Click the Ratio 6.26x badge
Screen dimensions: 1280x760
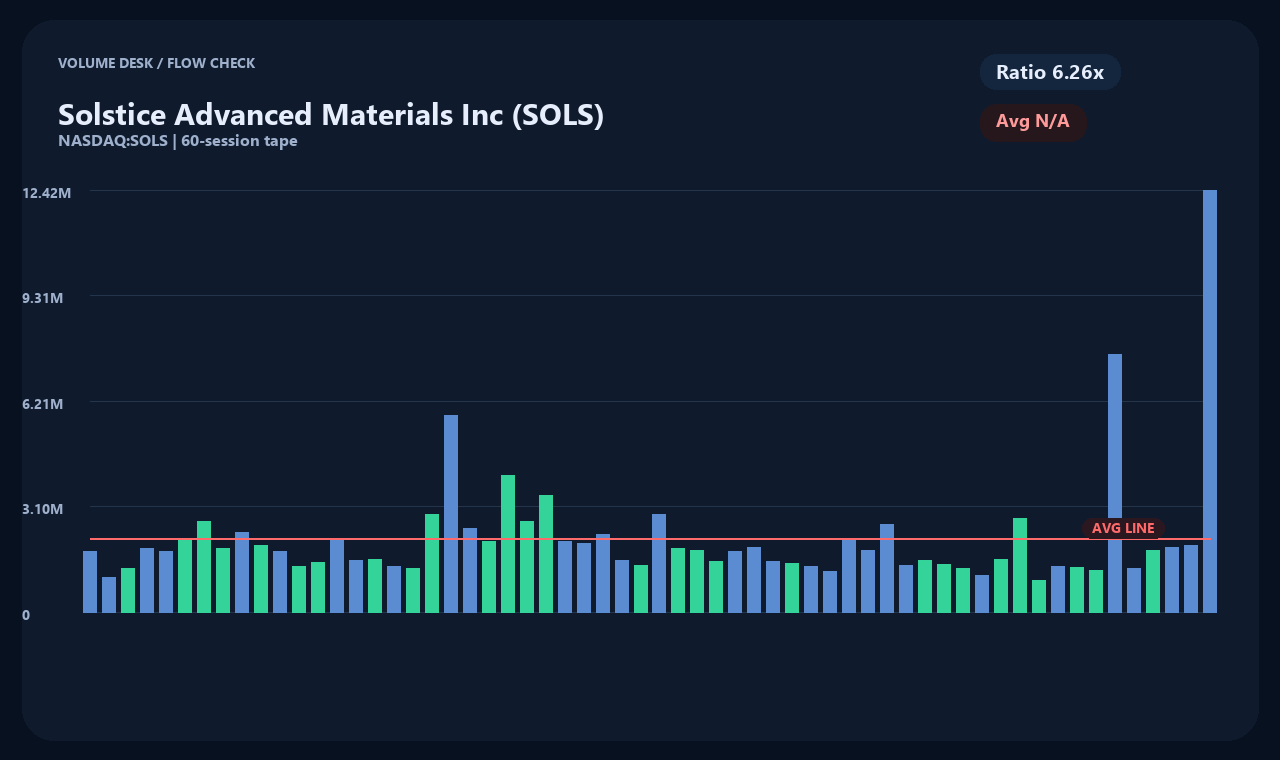coord(1050,72)
